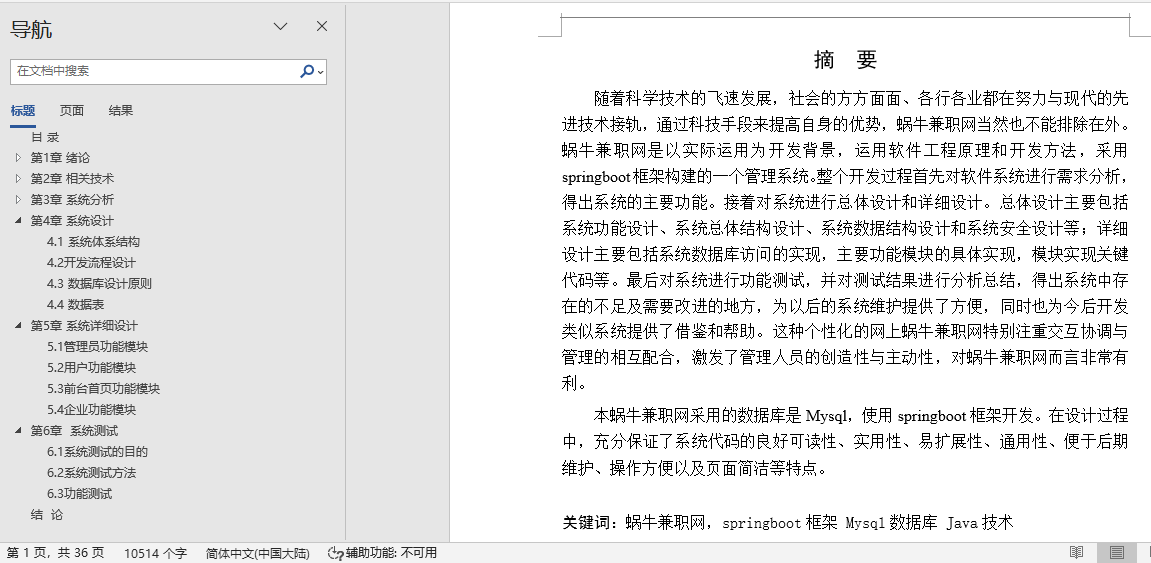Open accessibility checker 辅助功能: 不可用

[x=382, y=553]
